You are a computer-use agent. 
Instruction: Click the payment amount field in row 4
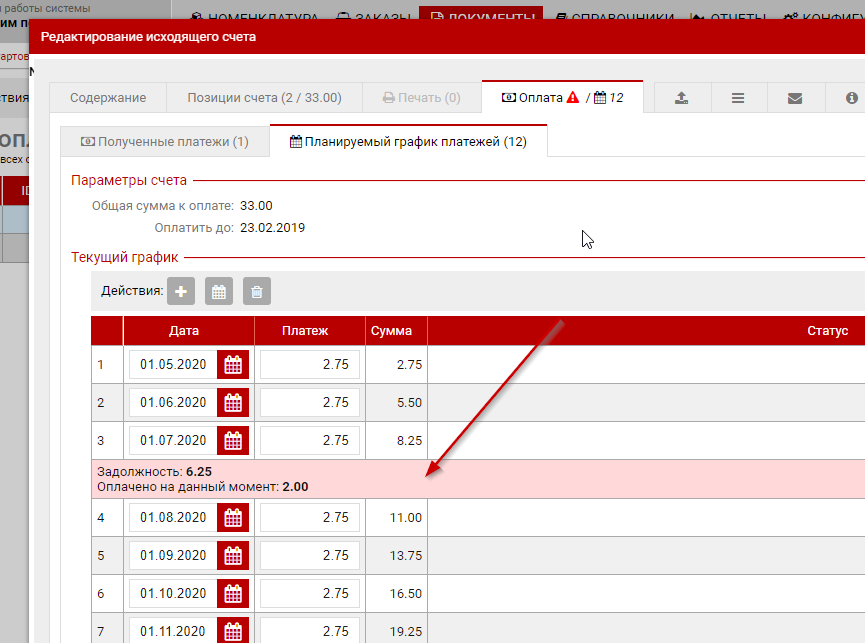coord(310,518)
